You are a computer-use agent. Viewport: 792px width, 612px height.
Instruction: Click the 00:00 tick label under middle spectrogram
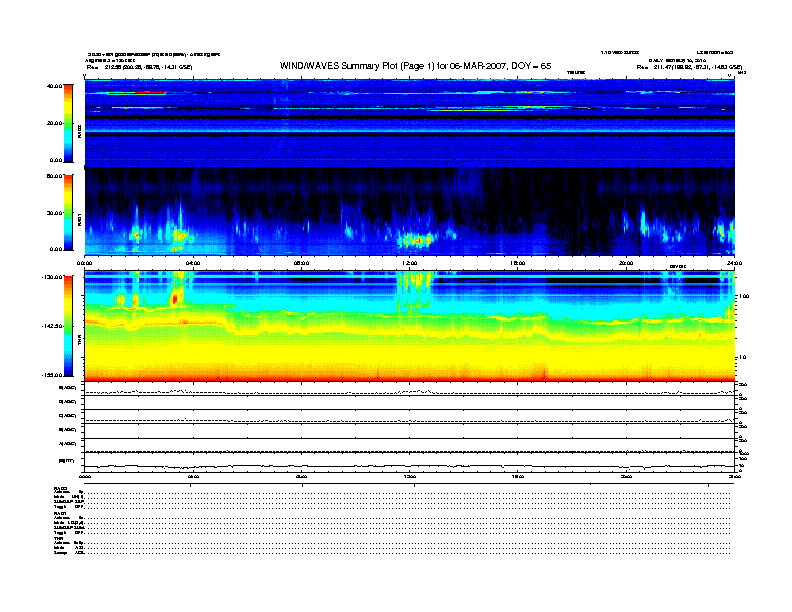tap(84, 263)
